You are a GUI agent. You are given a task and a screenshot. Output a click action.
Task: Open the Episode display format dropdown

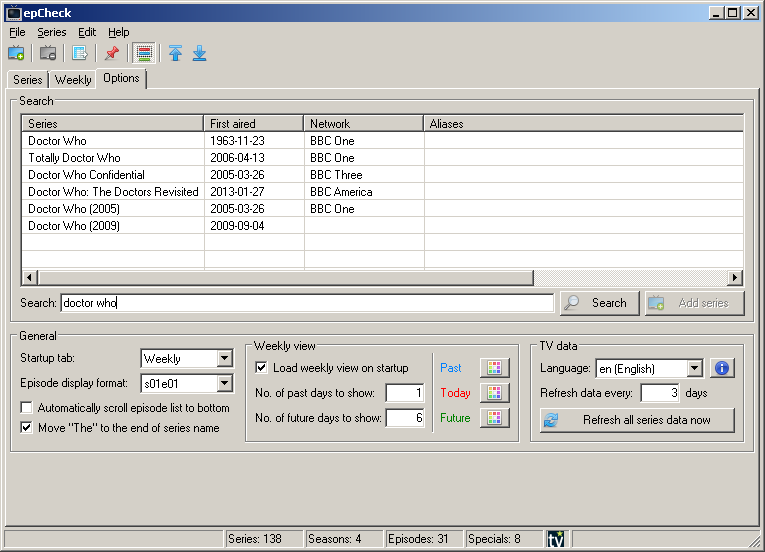(x=224, y=384)
